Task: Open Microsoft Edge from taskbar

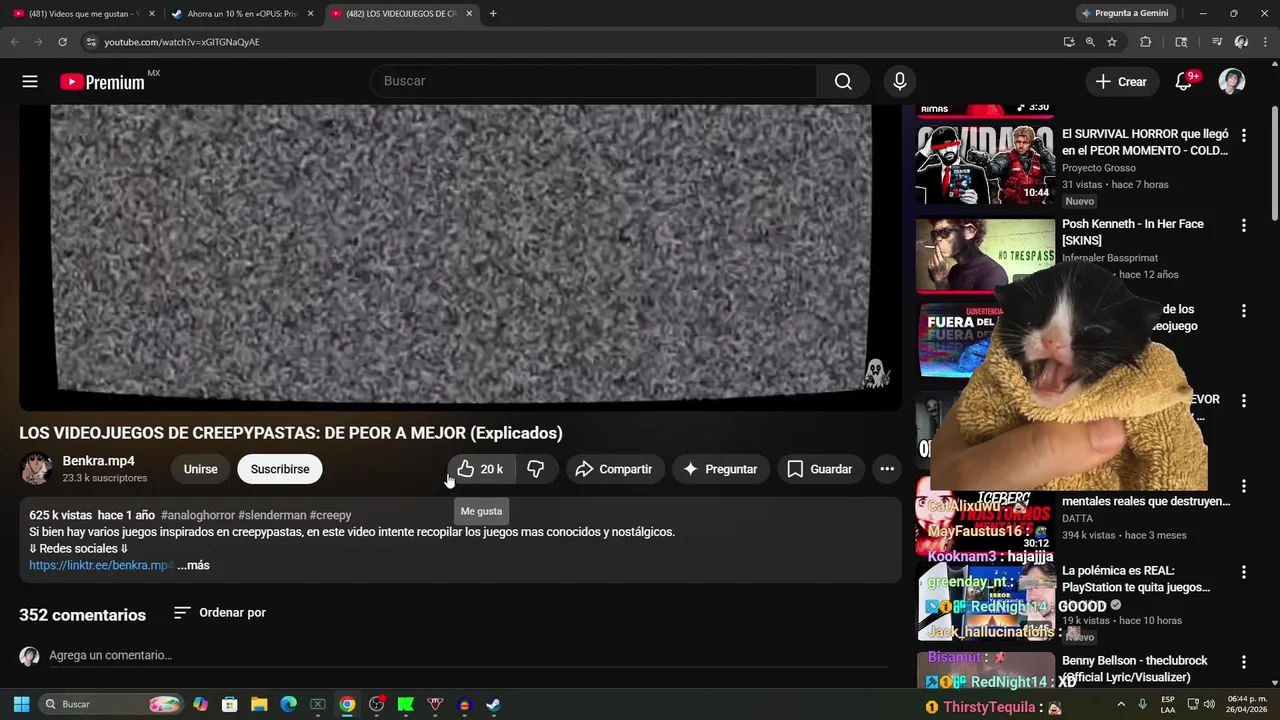Action: pyautogui.click(x=288, y=704)
